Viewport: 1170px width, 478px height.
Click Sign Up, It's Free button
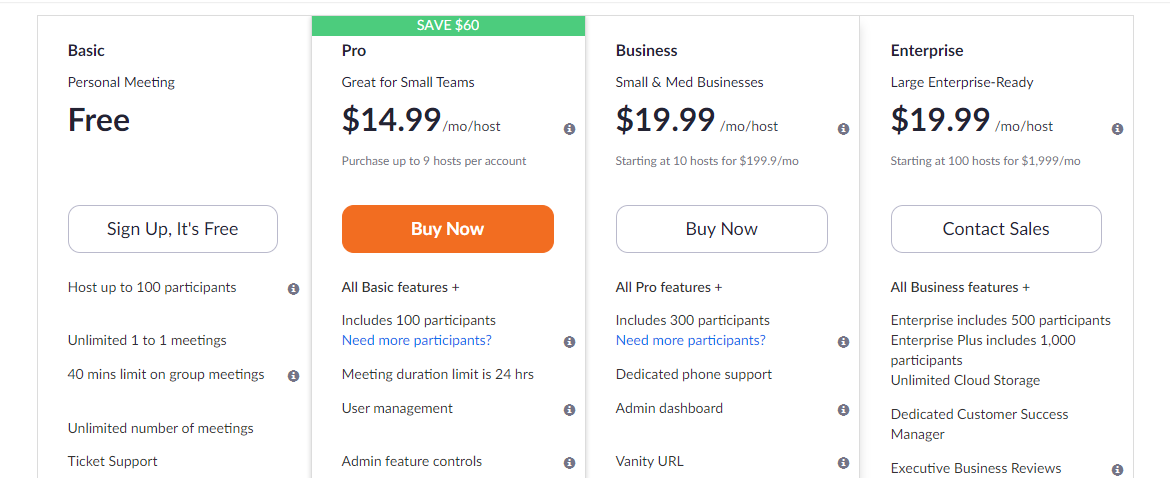pos(173,229)
